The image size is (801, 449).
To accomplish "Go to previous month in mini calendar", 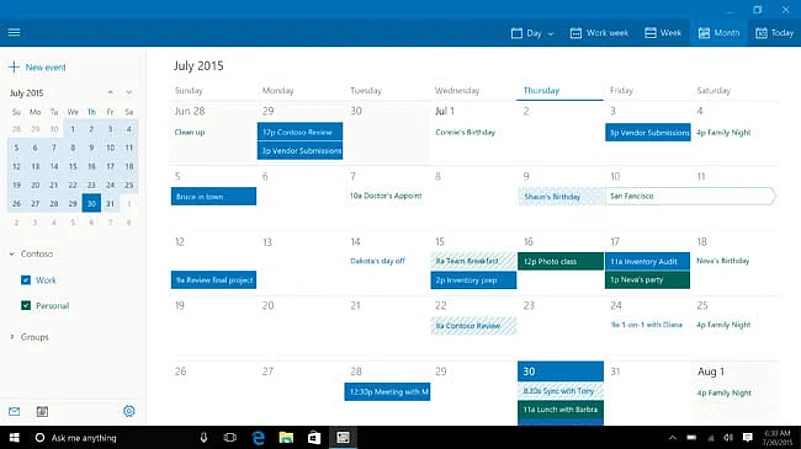I will pyautogui.click(x=110, y=93).
